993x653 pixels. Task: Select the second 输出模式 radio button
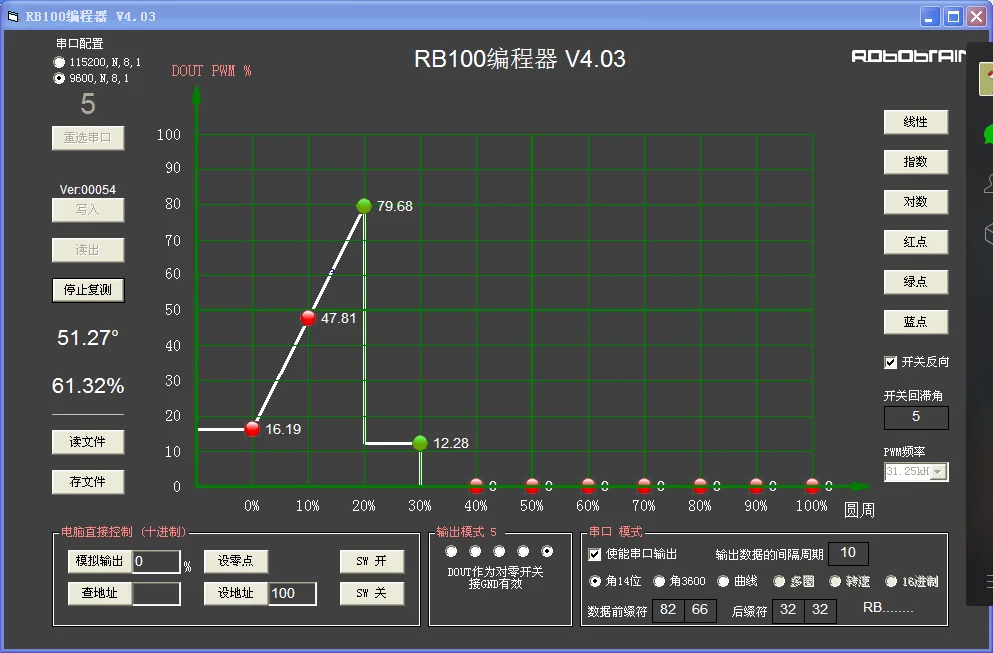pos(476,552)
